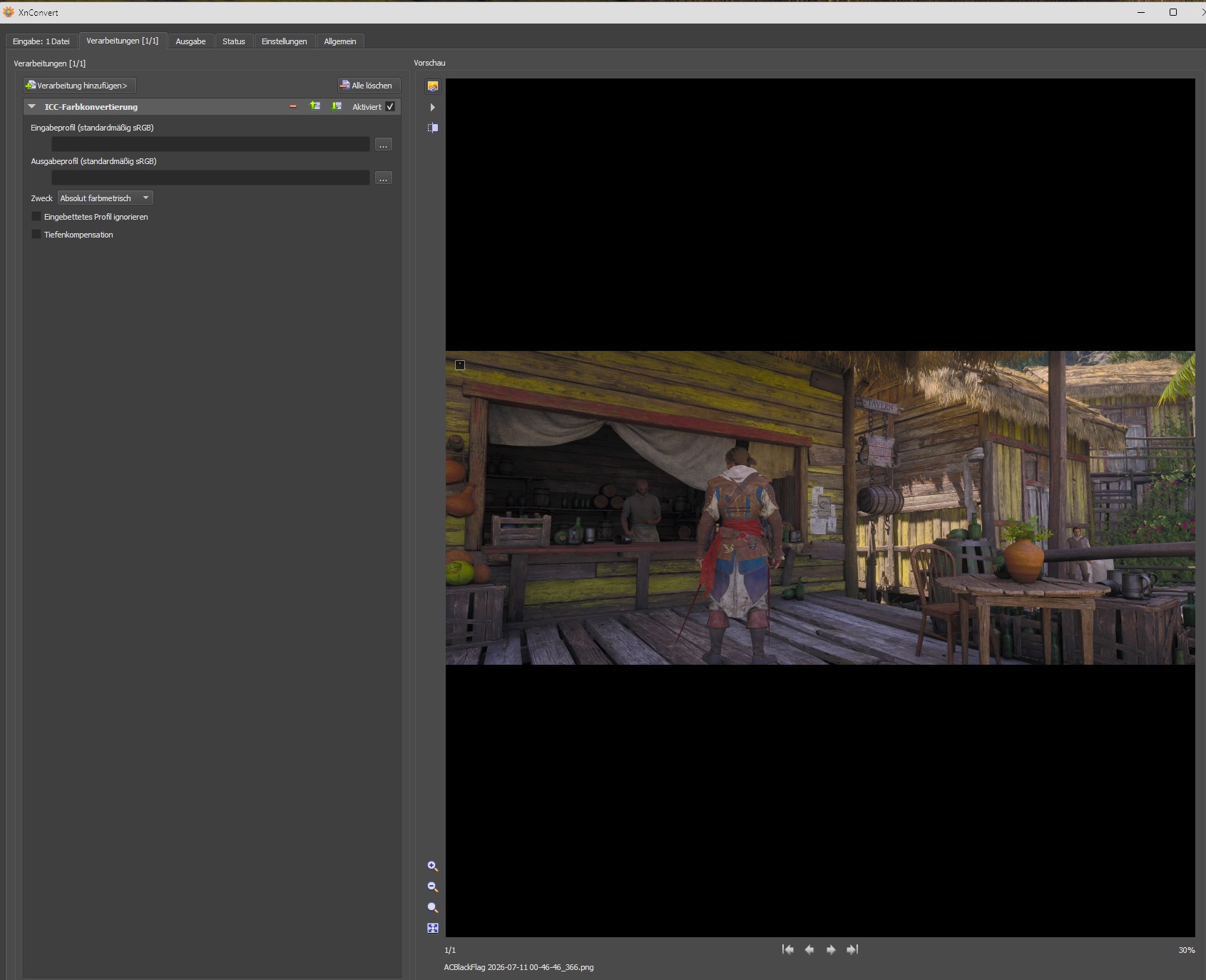Viewport: 1206px width, 980px height.
Task: Click the preview image of the tavern
Action: pos(820,508)
